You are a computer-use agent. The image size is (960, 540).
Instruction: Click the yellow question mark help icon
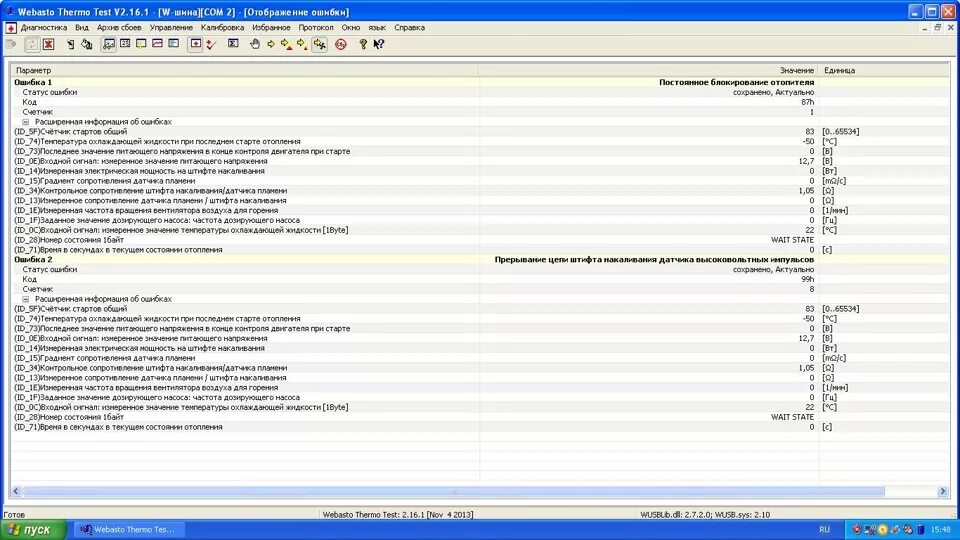click(363, 44)
